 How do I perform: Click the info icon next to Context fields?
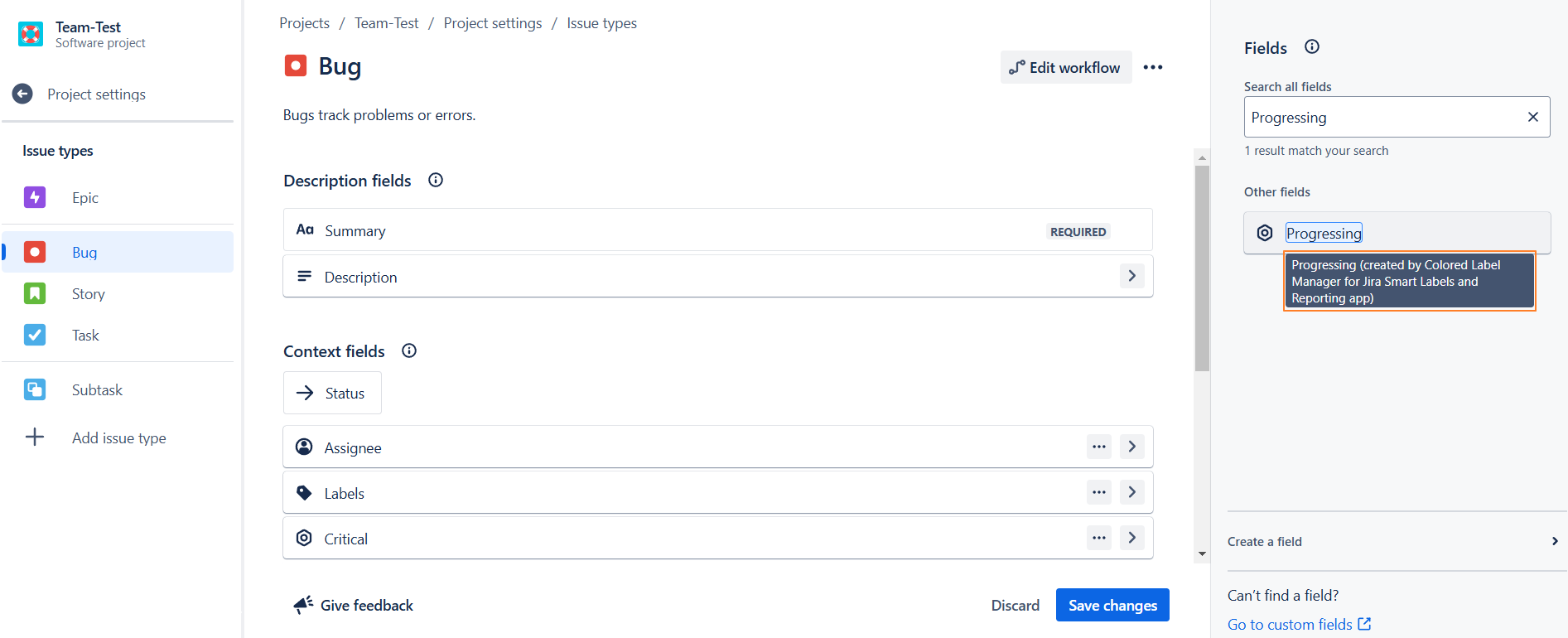(x=409, y=351)
